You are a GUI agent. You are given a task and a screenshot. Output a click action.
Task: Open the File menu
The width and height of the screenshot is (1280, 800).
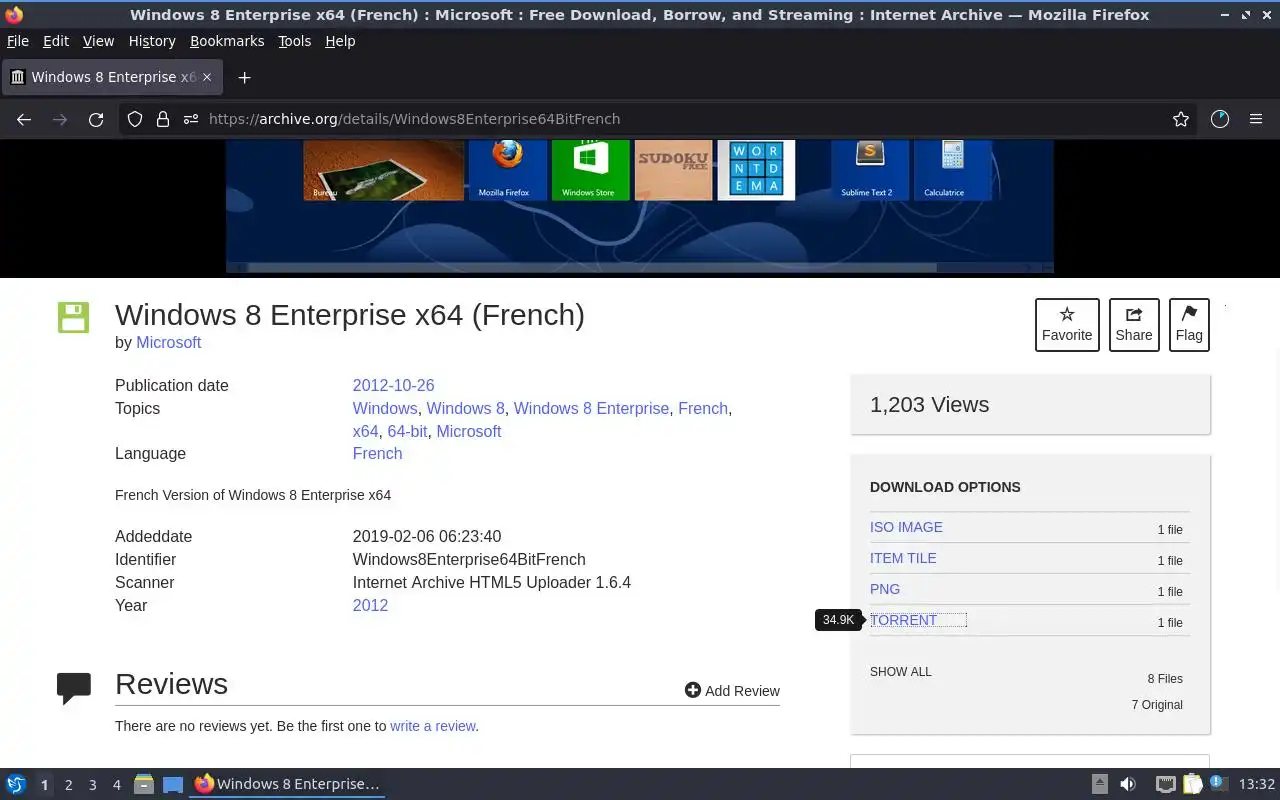point(18,41)
